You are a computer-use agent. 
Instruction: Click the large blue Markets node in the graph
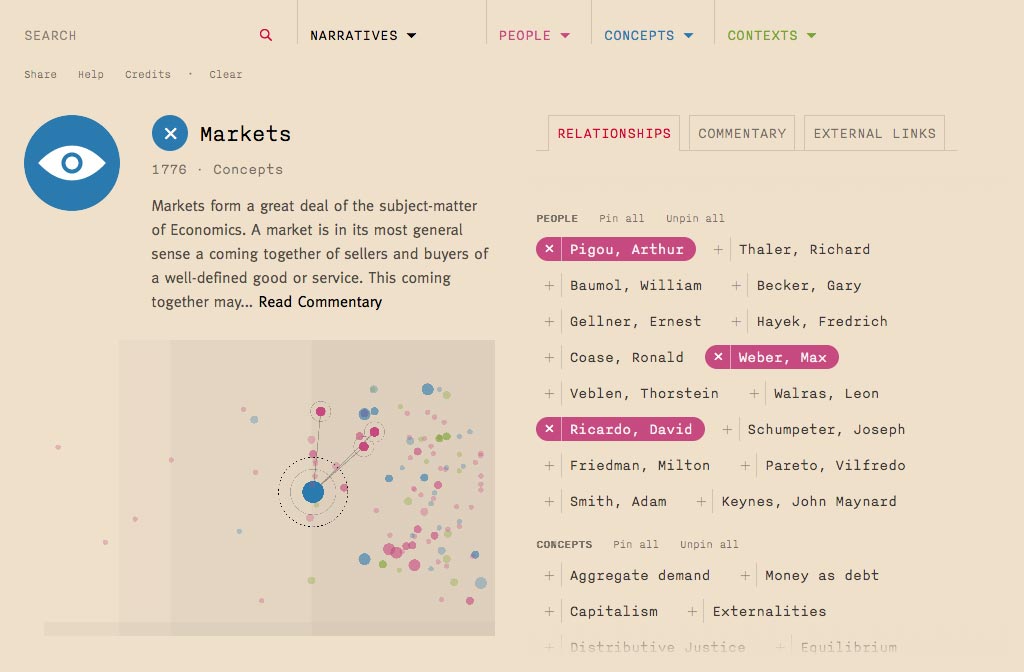tap(313, 491)
